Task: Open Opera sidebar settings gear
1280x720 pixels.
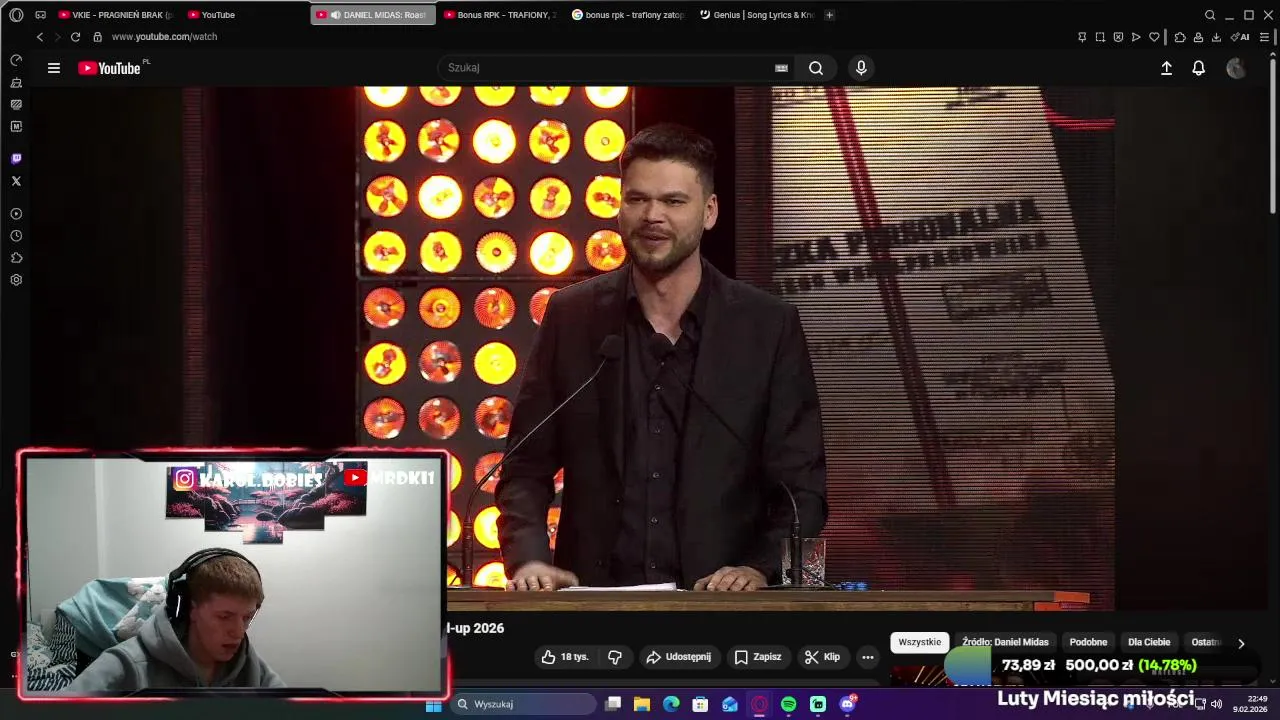Action: 16,280
